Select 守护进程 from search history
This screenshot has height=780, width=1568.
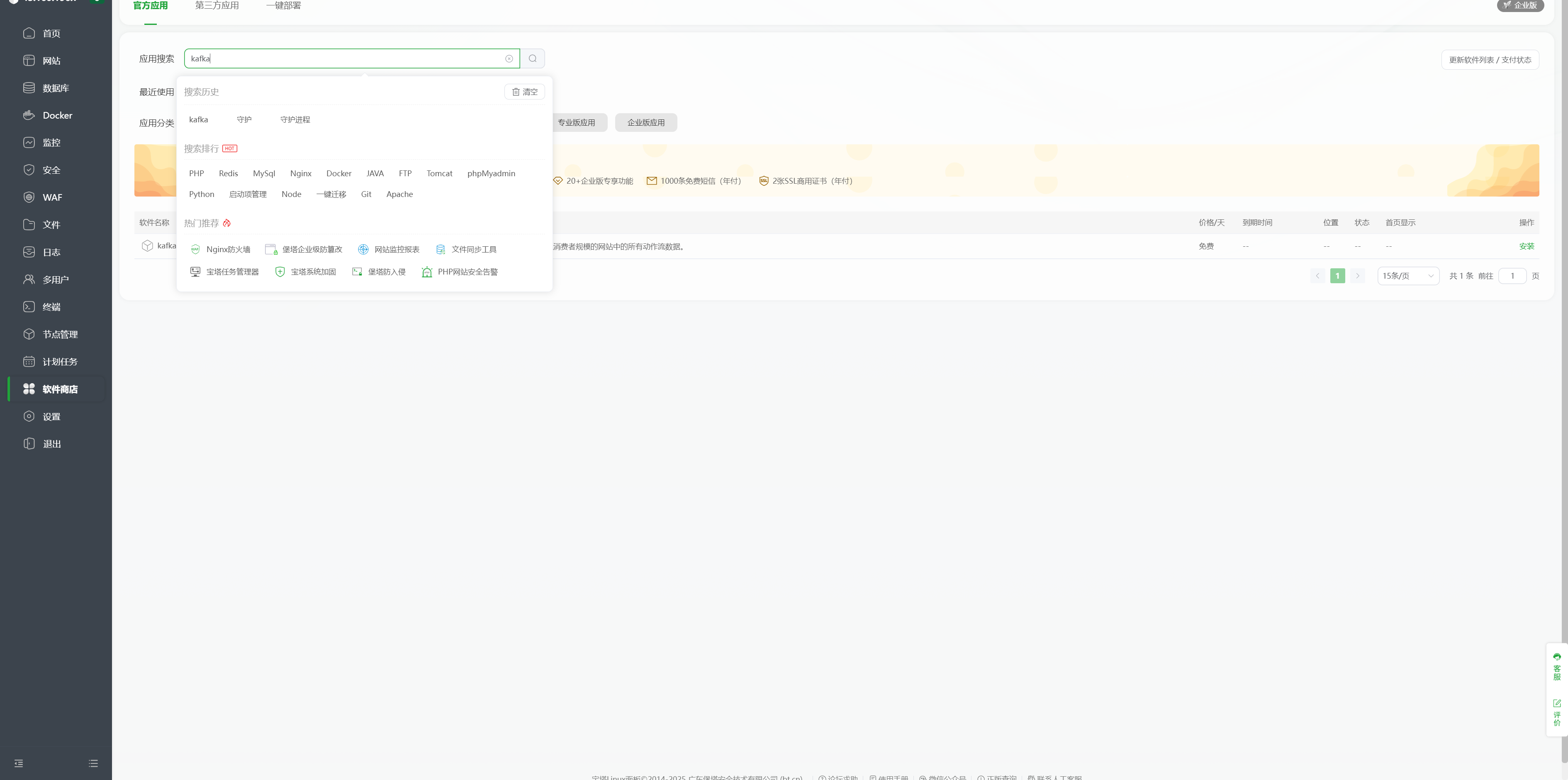click(295, 119)
